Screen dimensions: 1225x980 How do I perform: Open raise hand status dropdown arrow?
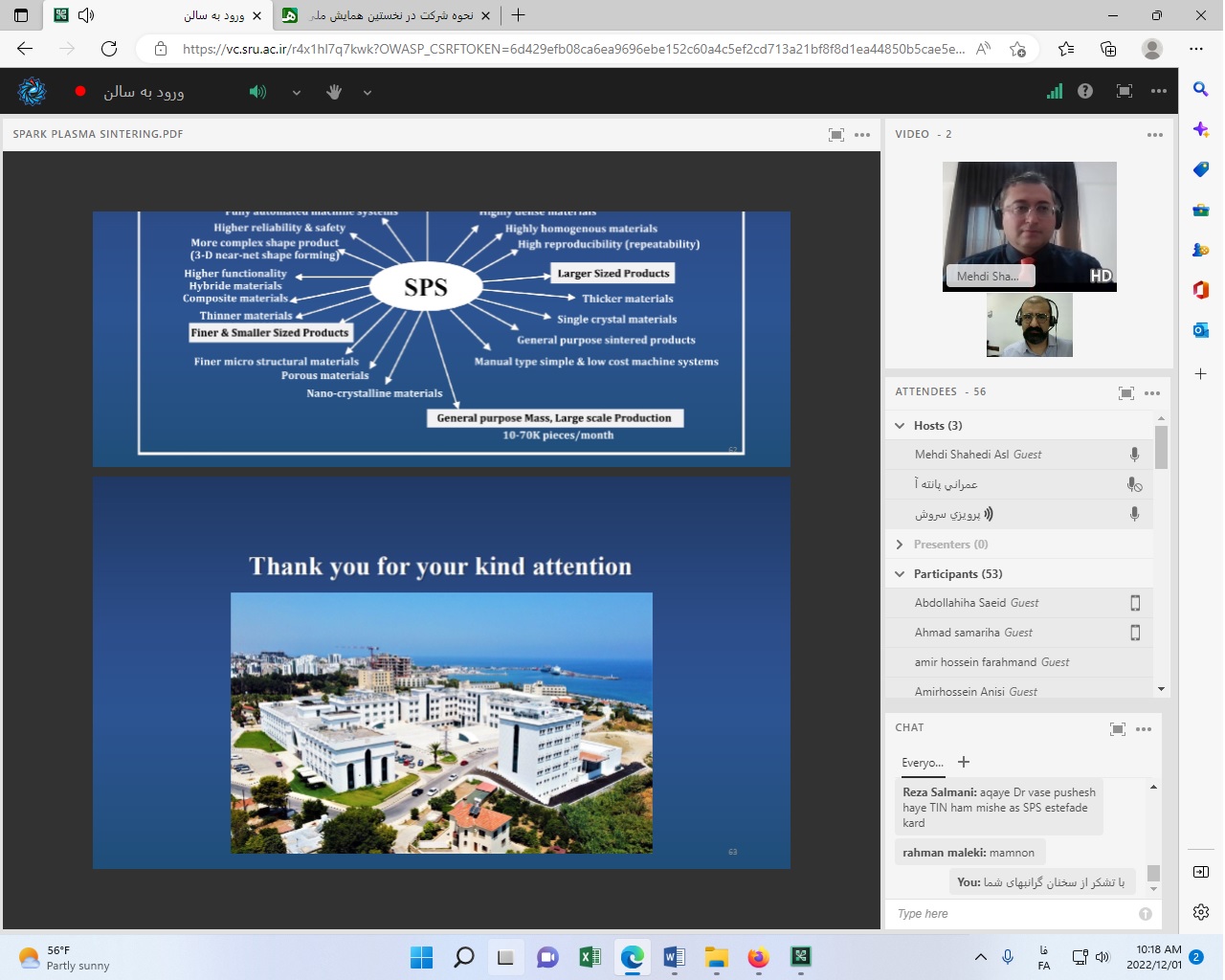click(367, 93)
